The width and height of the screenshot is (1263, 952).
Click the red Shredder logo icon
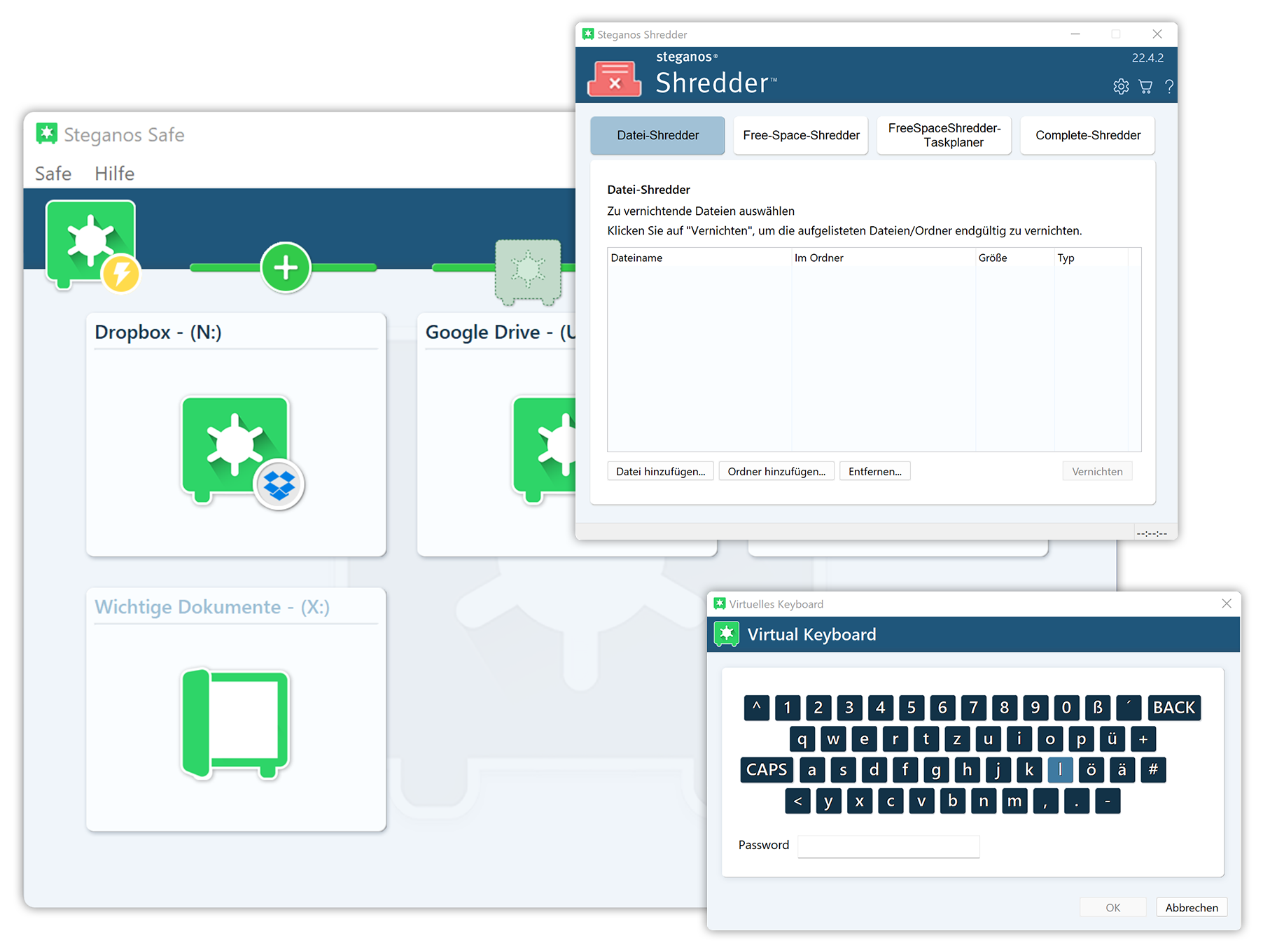click(614, 78)
